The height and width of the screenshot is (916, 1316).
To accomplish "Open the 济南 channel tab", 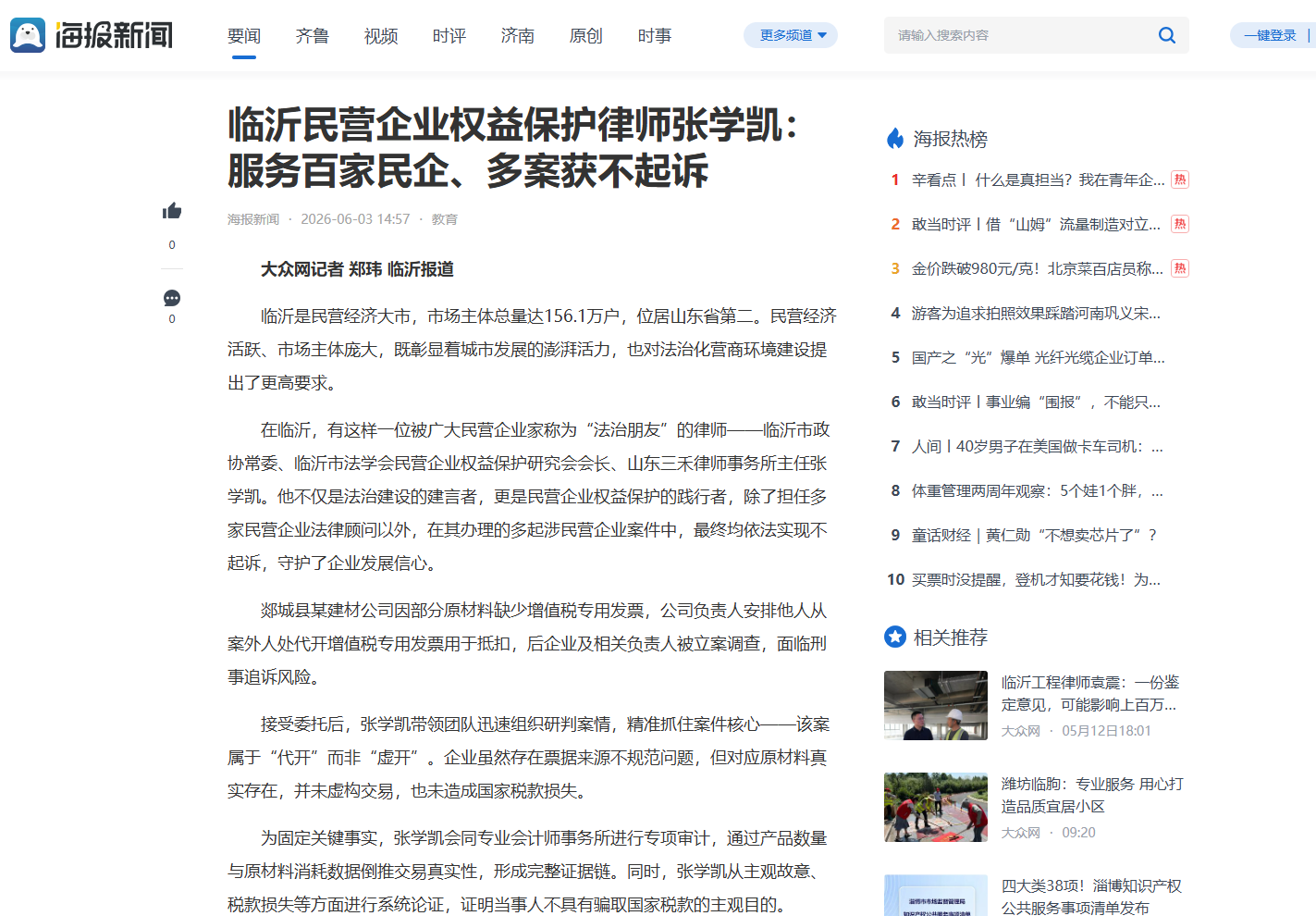I will [x=518, y=36].
